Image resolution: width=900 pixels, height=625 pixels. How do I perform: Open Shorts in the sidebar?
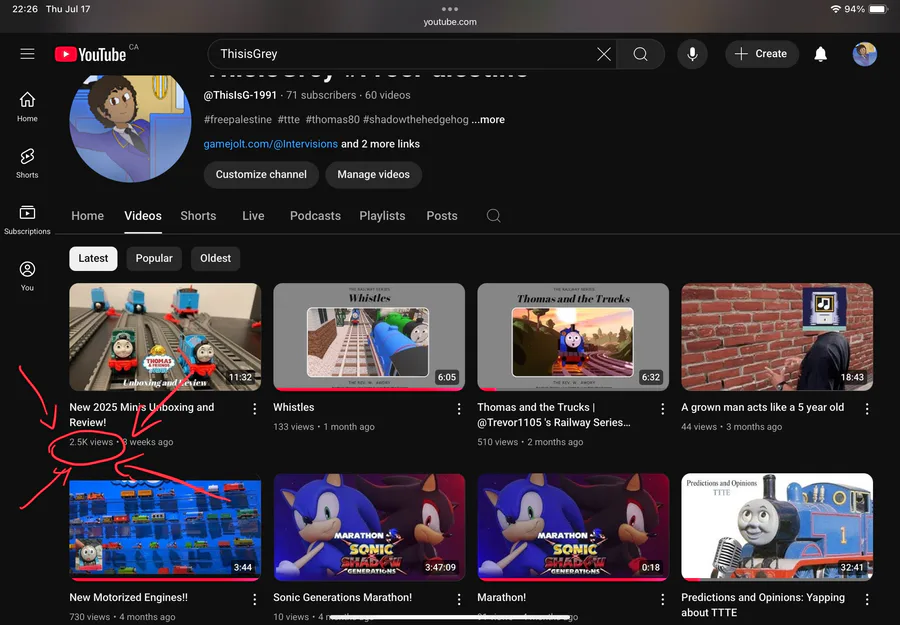click(27, 164)
